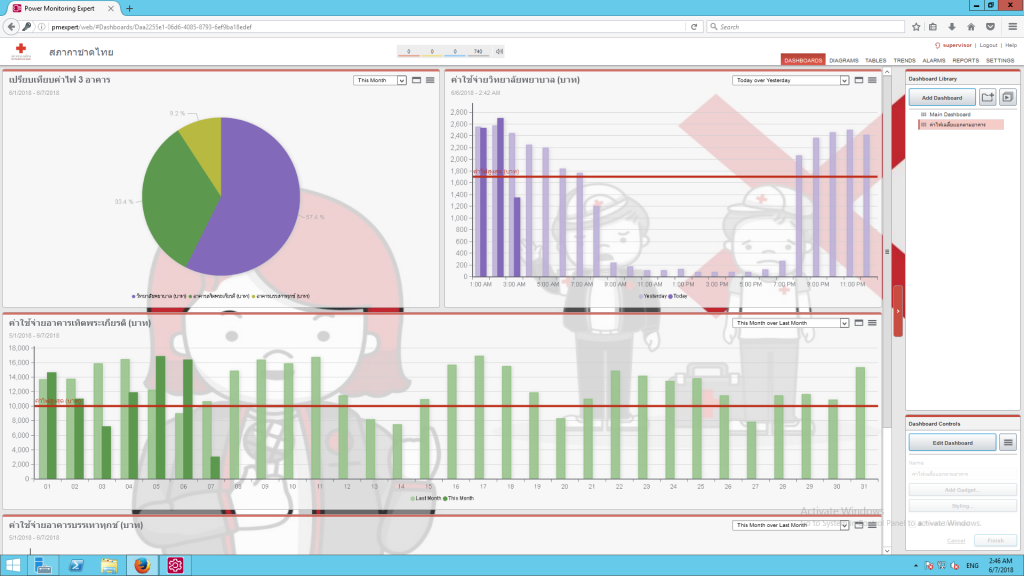Open the ALARMS tab

933,60
